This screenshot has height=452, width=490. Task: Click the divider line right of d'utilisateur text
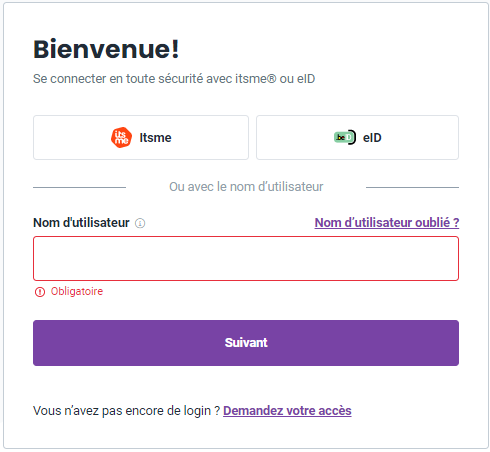click(412, 187)
